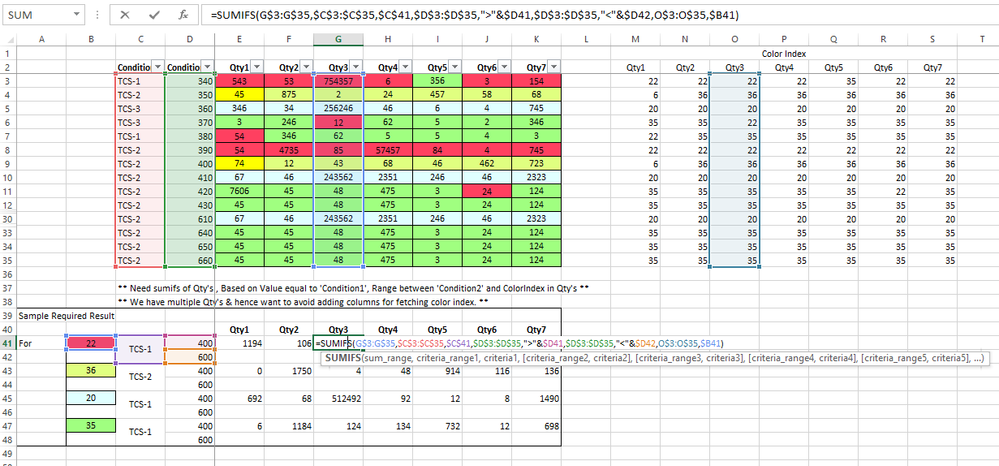The height and width of the screenshot is (466, 999).
Task: Click cell with value 462 in Qty6
Action: point(487,162)
